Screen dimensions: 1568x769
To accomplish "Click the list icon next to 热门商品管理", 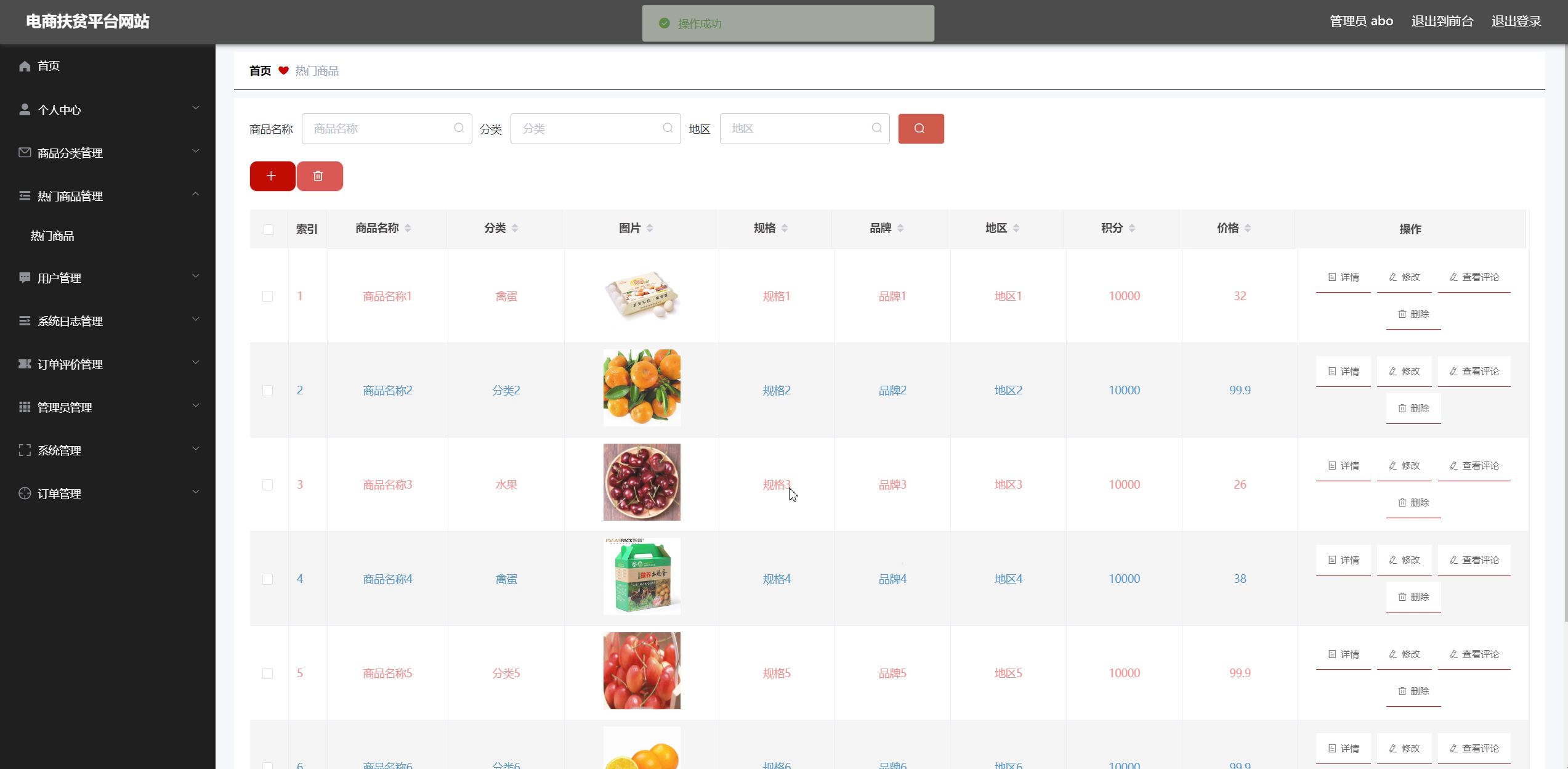I will coord(25,196).
